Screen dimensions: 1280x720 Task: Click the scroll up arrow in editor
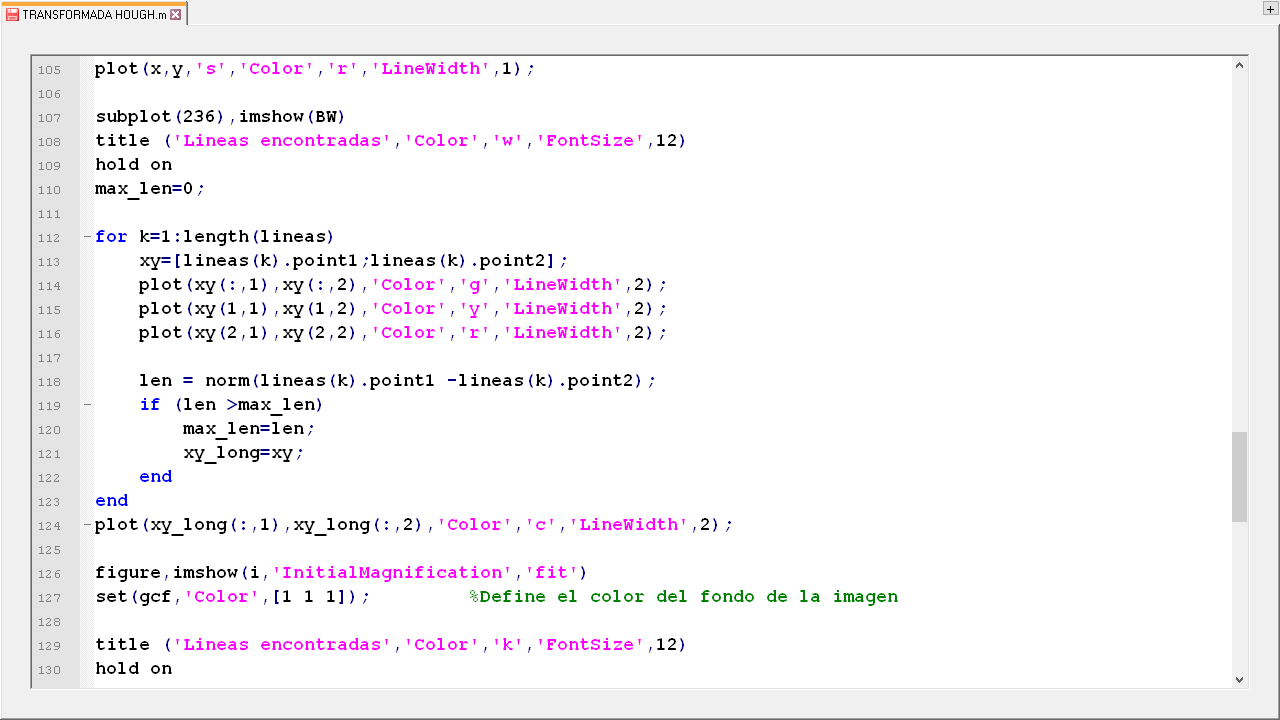[x=1240, y=65]
